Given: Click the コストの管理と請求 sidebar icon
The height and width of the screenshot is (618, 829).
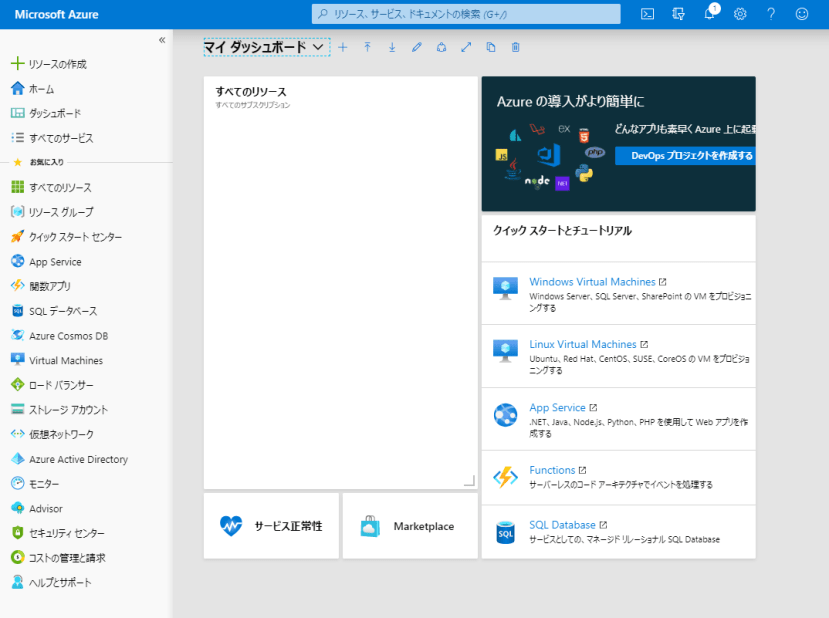Looking at the screenshot, I should pos(17,557).
